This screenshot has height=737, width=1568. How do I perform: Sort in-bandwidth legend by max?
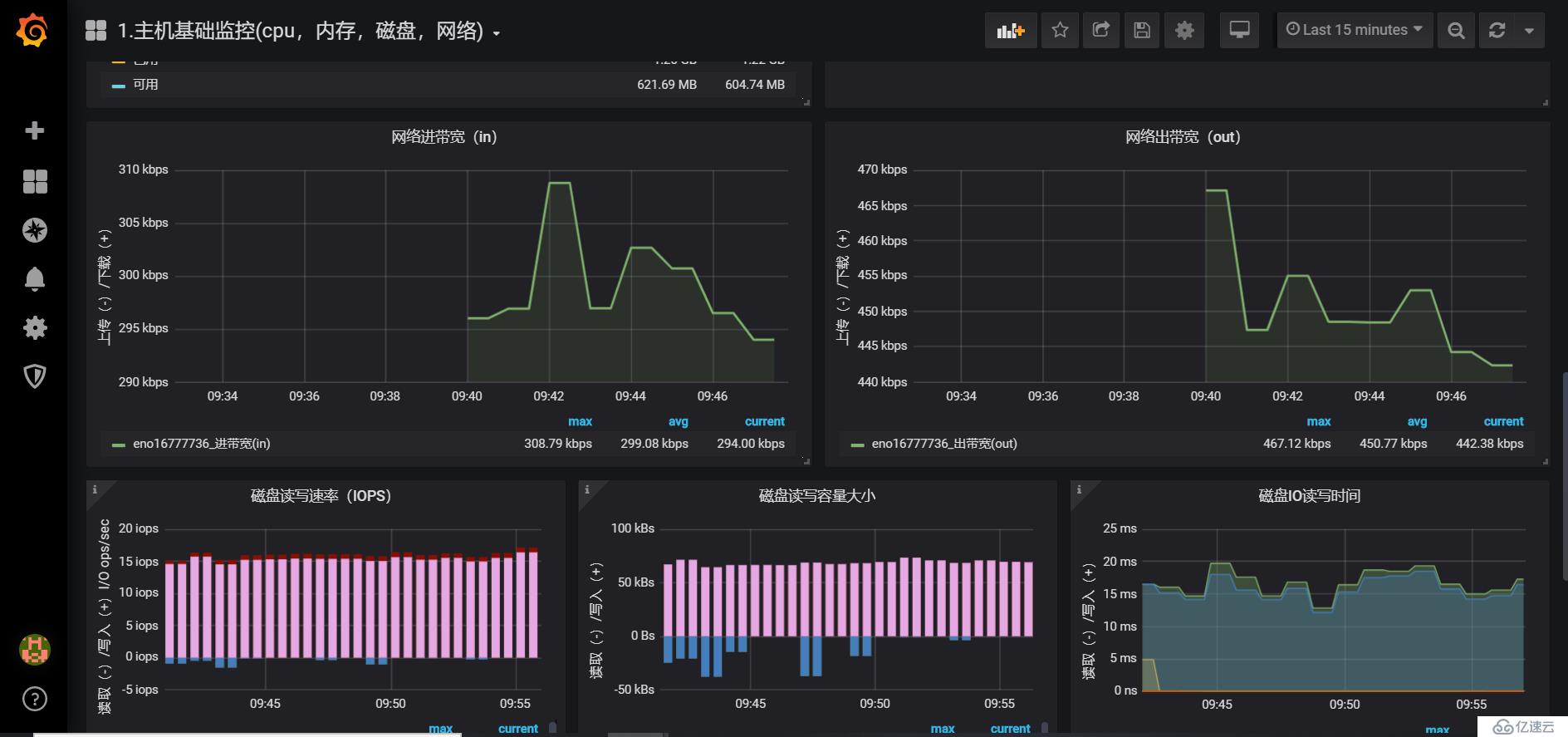pyautogui.click(x=580, y=421)
